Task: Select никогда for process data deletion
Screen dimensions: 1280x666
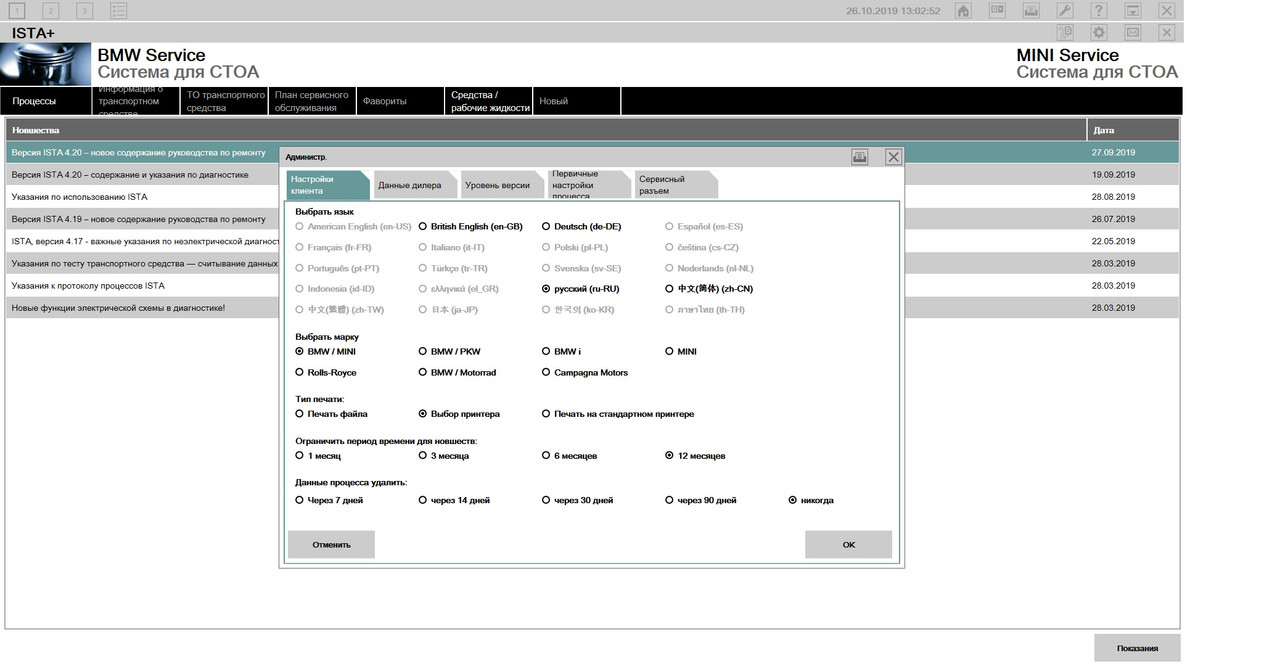Action: pos(811,500)
